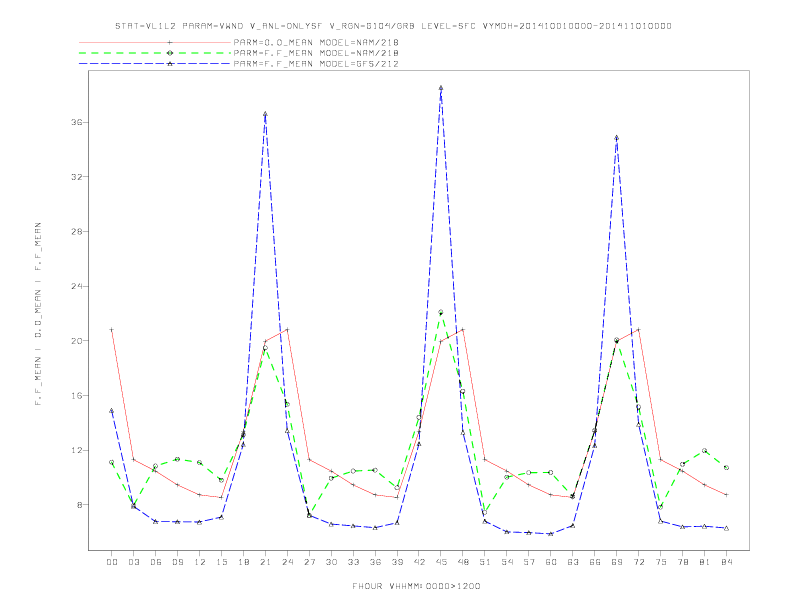Click the vertical y-axis title F.F_MEAN | O.O_MEAN

[38, 314]
